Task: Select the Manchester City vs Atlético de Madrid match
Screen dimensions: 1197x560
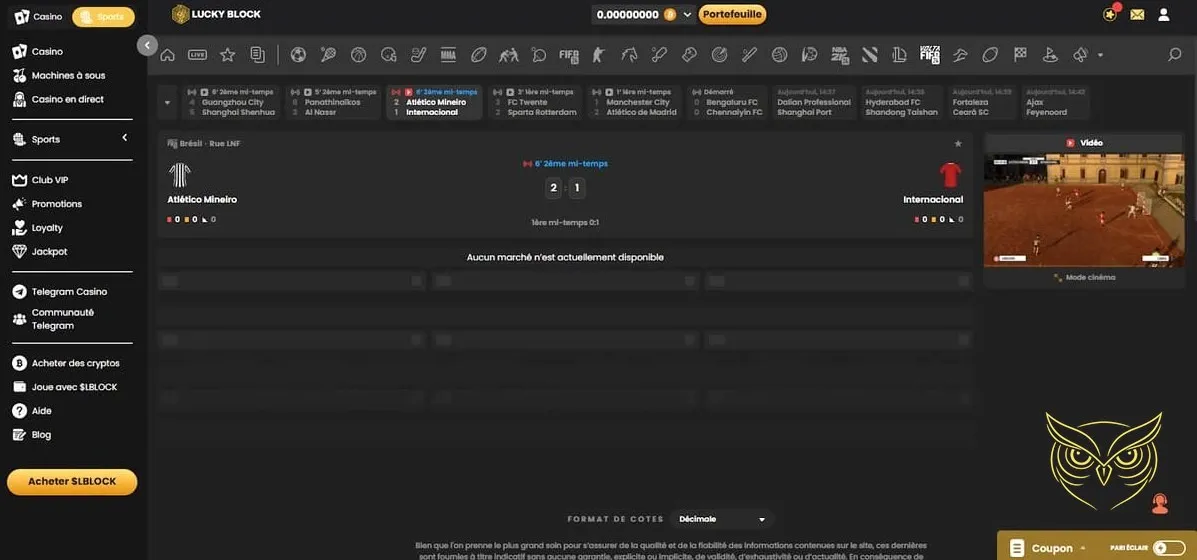Action: 636,102
